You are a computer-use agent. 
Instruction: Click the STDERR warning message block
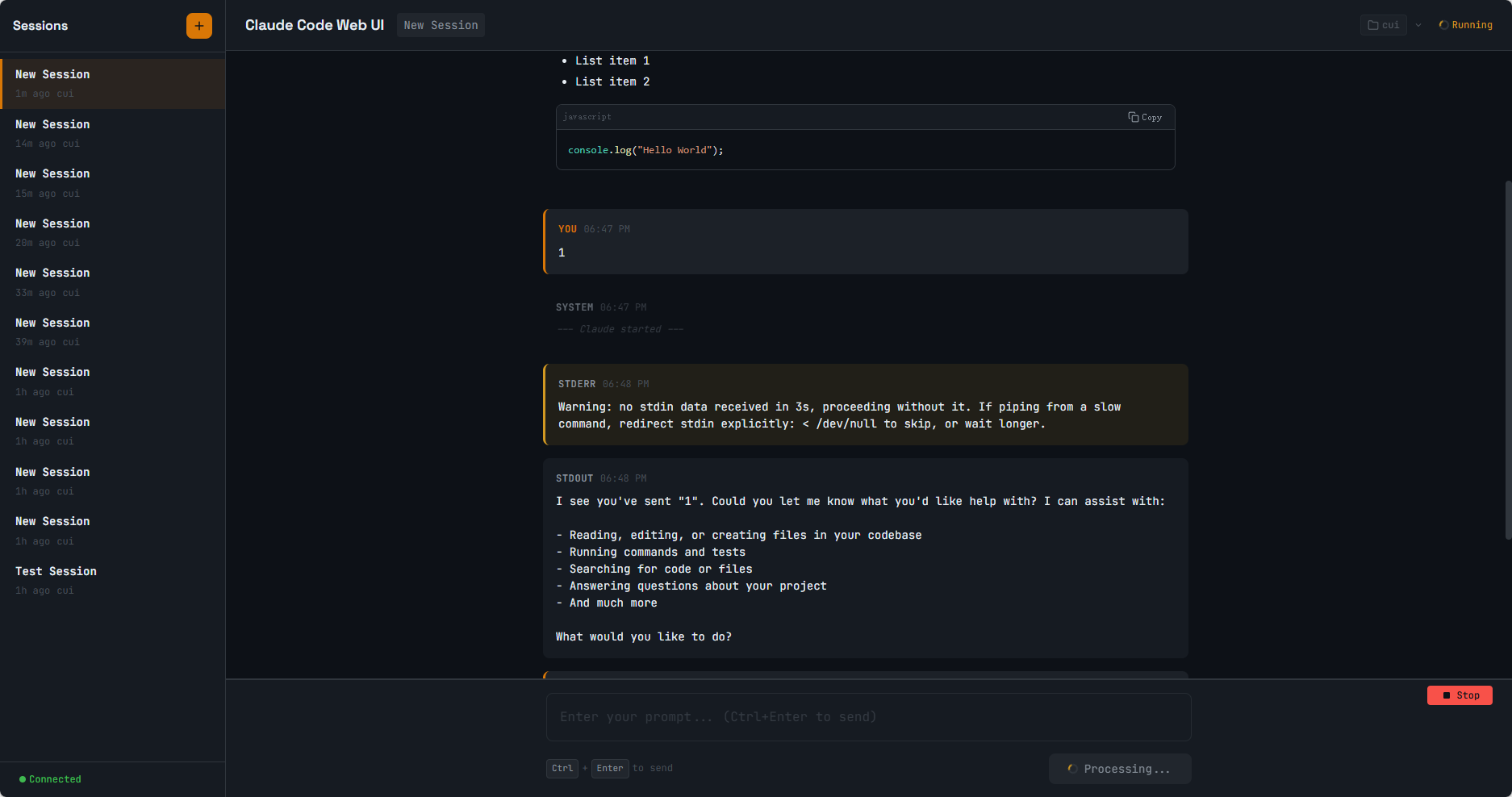[866, 404]
